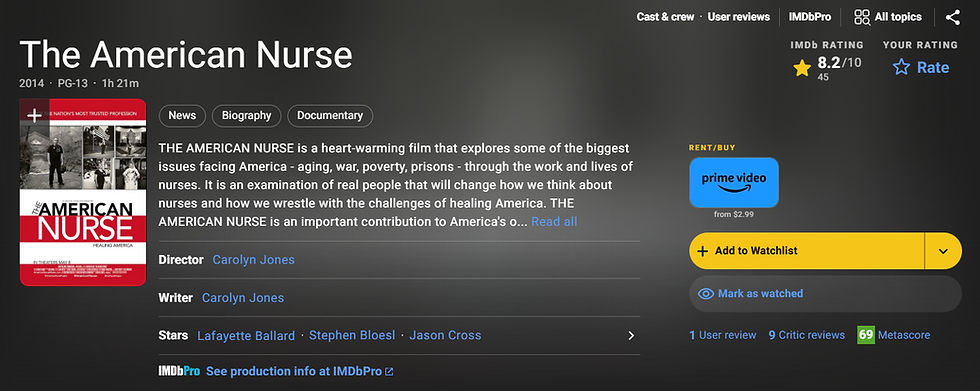Click the share icon
The height and width of the screenshot is (391, 980).
952,17
